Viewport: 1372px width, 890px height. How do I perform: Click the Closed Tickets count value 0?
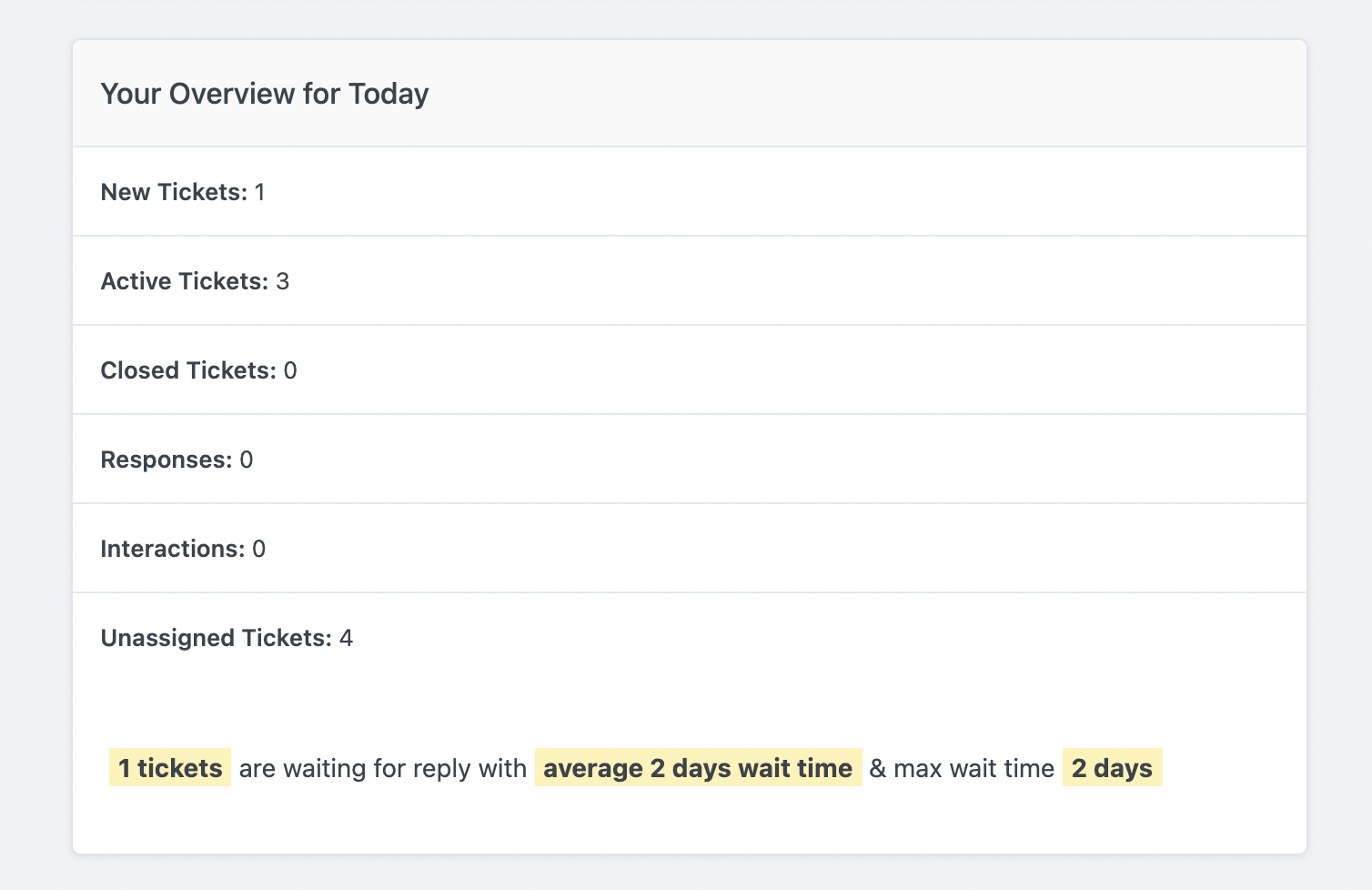click(x=290, y=370)
